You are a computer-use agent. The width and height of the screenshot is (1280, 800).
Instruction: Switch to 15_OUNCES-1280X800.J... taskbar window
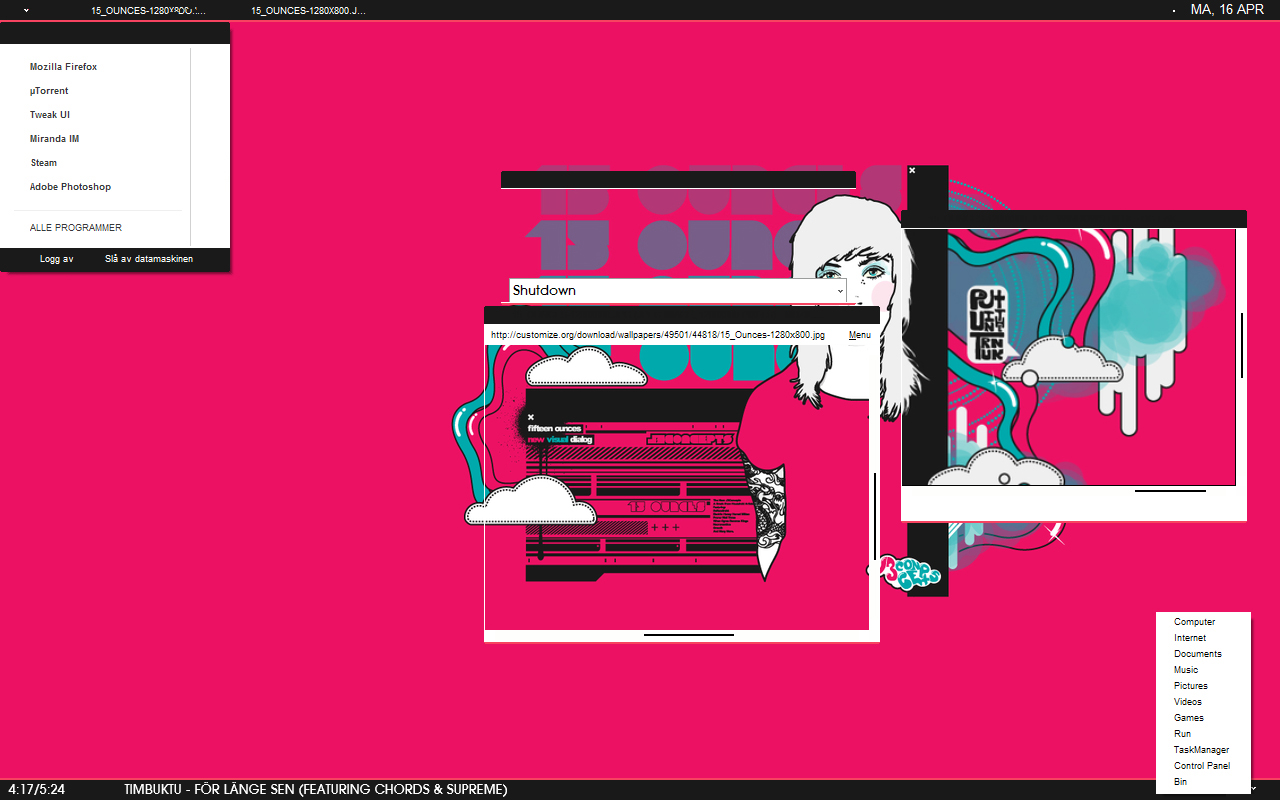[x=308, y=10]
